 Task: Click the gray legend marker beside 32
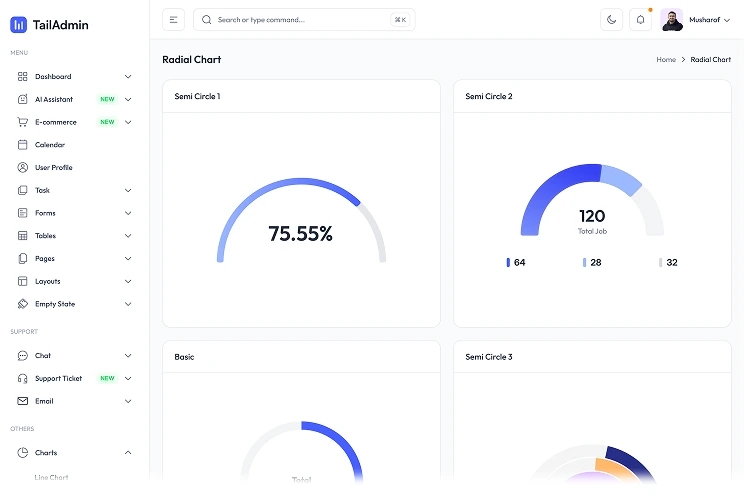pos(660,262)
